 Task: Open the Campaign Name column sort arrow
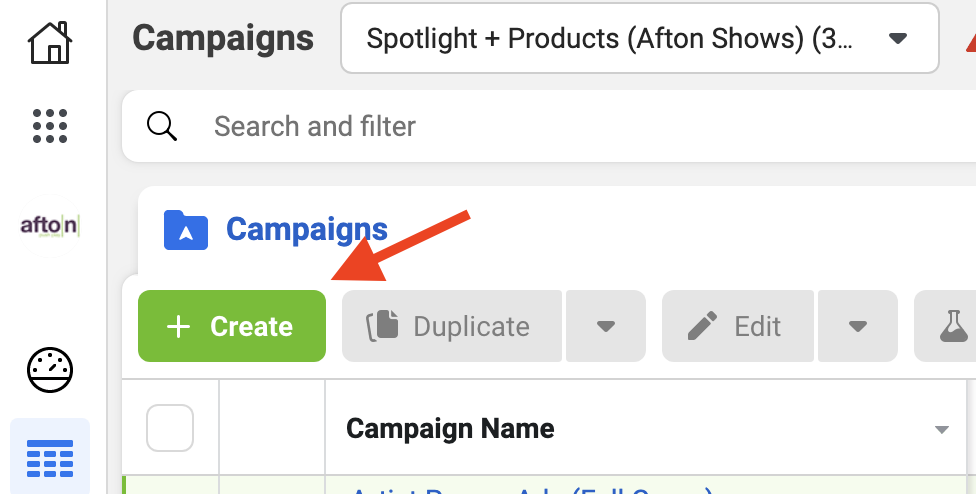tap(942, 429)
